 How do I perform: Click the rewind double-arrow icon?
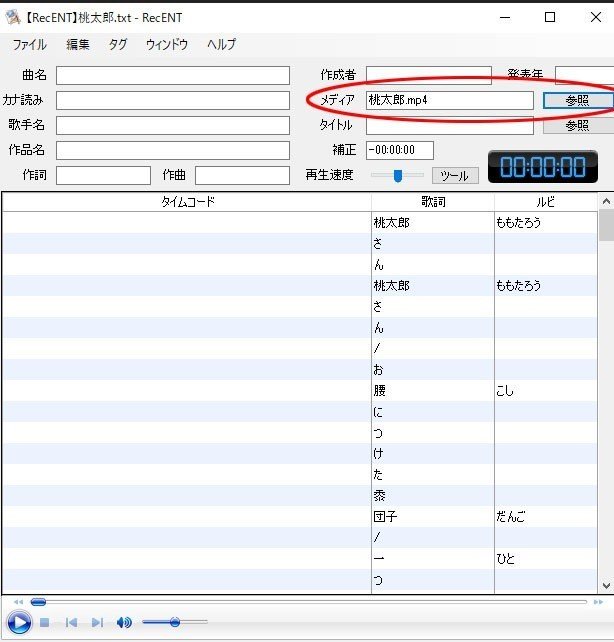click(18, 602)
